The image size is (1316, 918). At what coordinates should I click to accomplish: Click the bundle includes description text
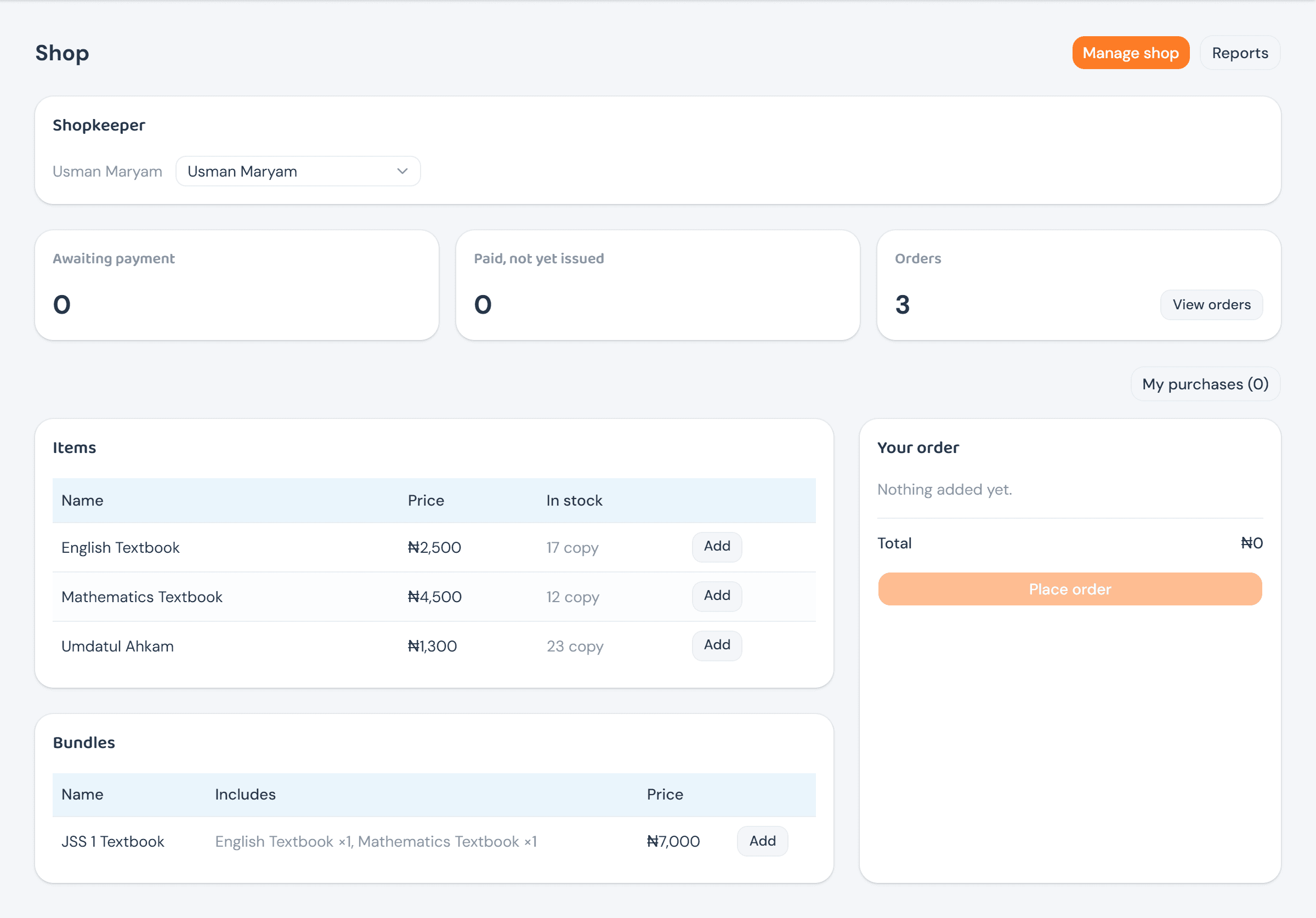376,841
